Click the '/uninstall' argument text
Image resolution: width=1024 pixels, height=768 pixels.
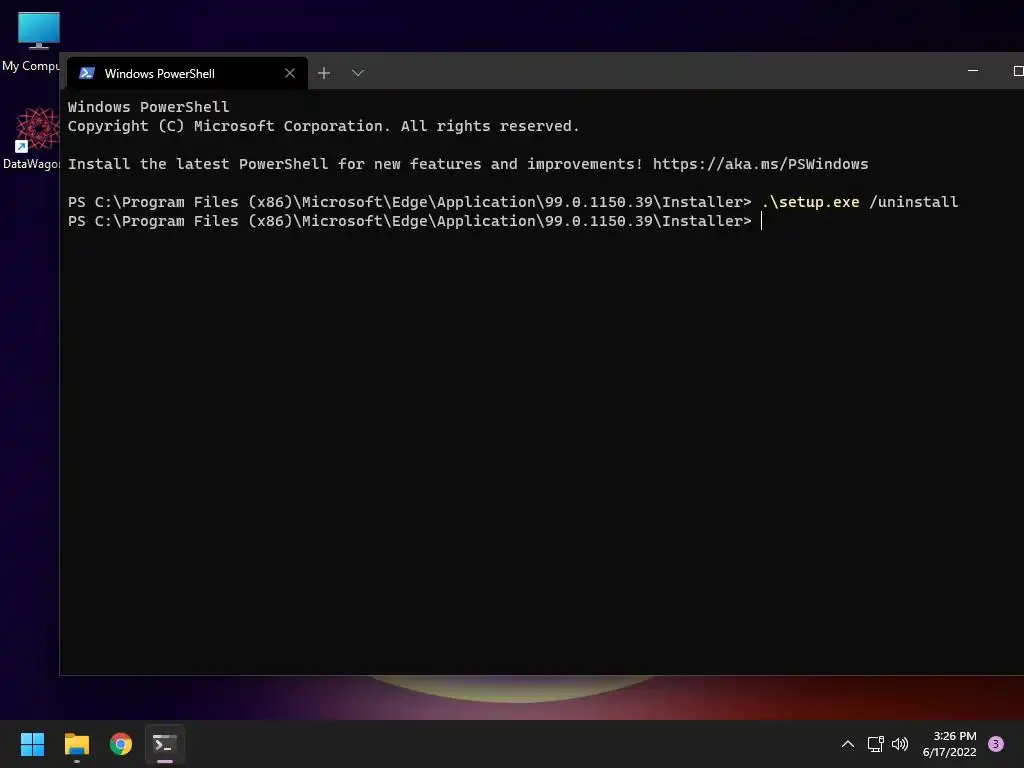click(913, 202)
